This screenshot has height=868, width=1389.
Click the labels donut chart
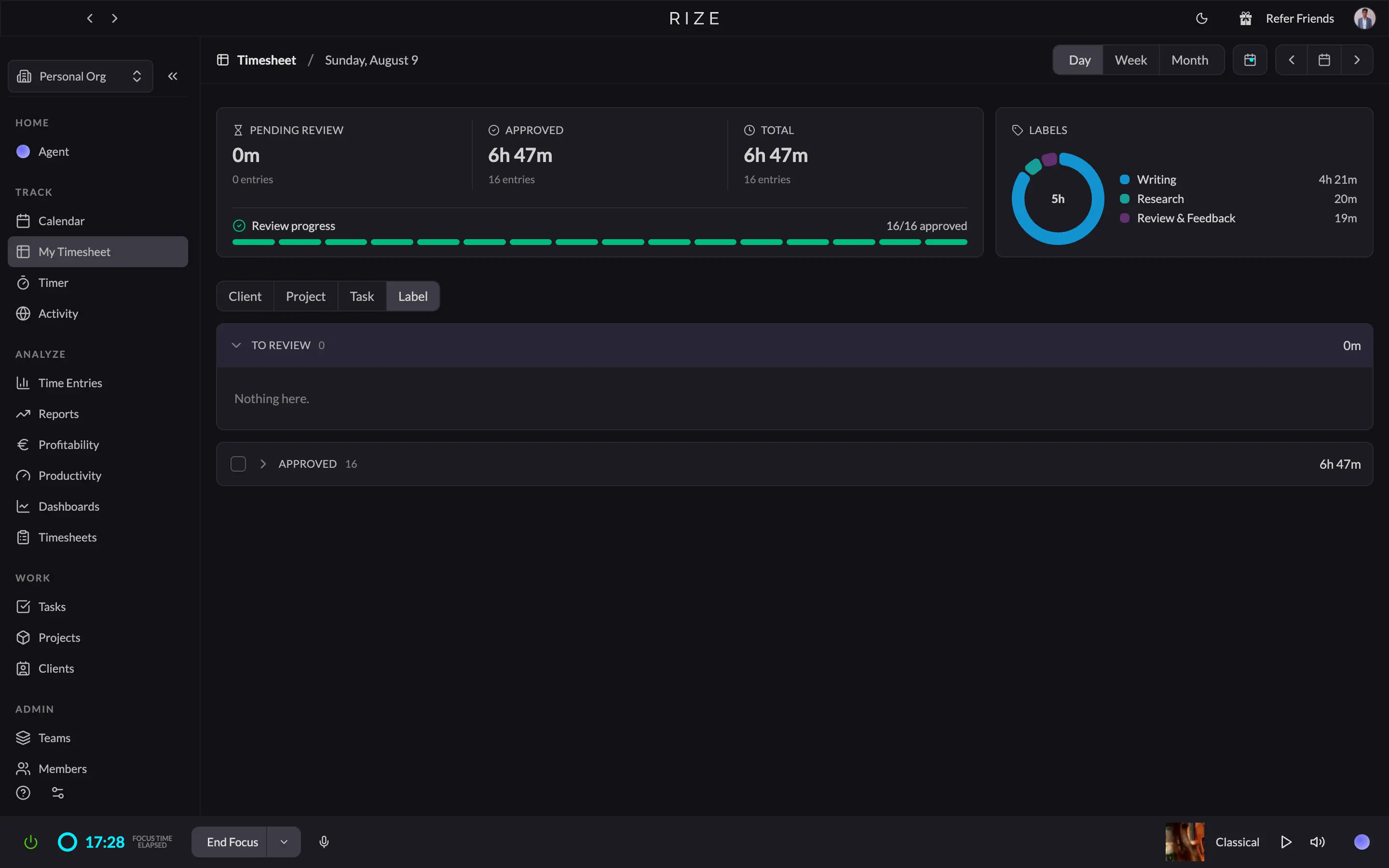1057,199
